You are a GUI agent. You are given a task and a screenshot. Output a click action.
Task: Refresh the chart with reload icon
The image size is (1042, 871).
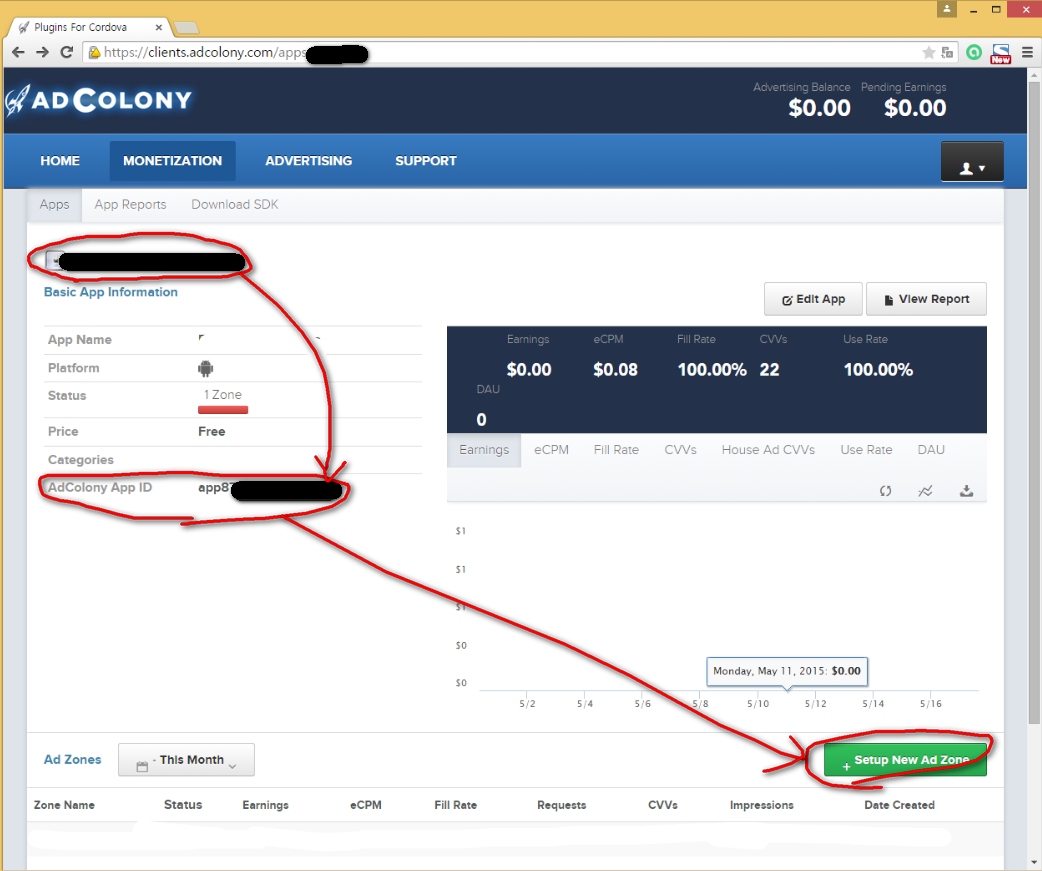click(x=885, y=491)
